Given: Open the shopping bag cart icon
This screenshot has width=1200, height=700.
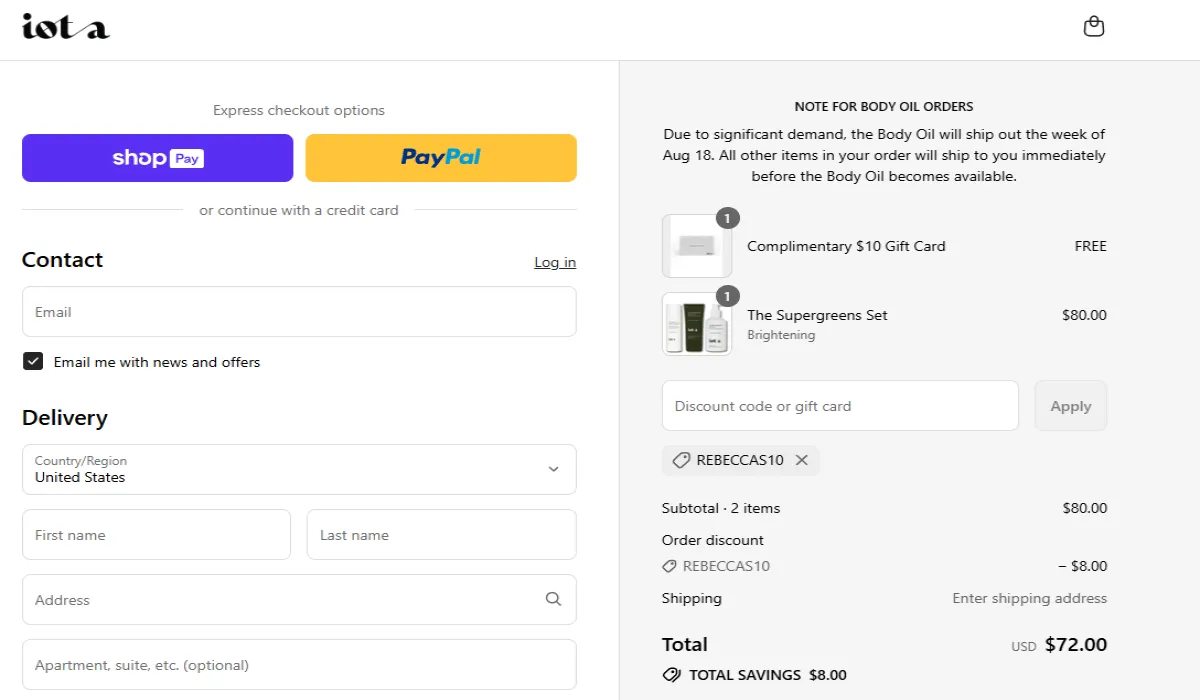Looking at the screenshot, I should click(1094, 27).
